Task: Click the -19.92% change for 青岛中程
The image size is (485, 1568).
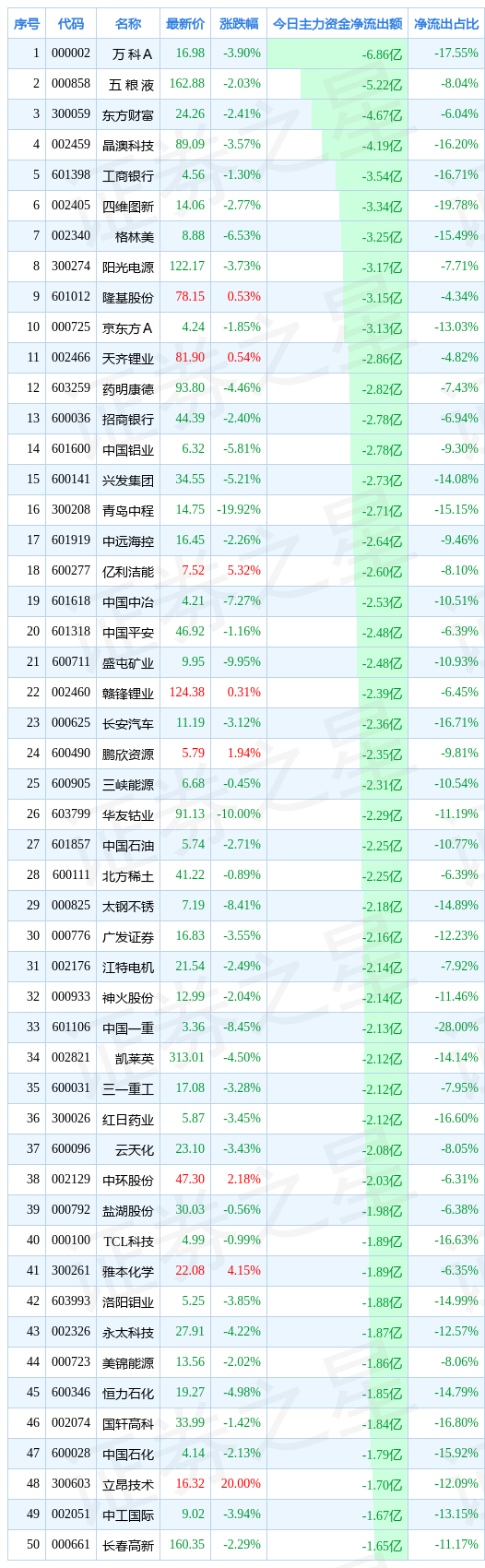Action: [x=239, y=510]
